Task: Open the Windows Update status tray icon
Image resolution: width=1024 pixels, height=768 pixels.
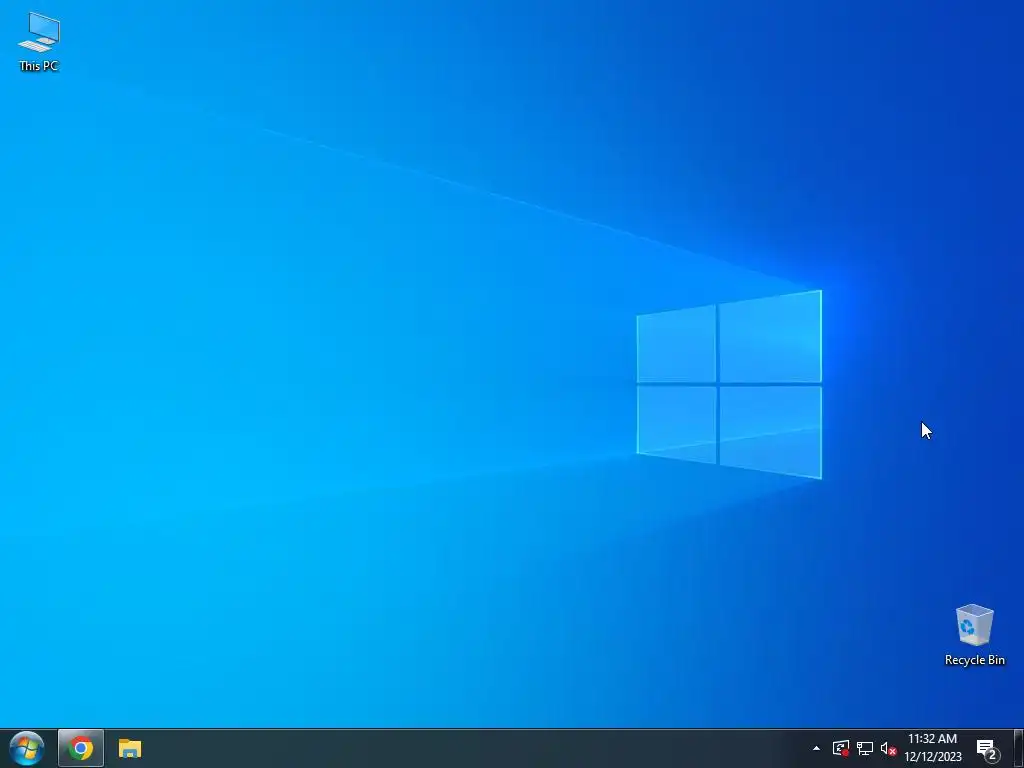Action: pyautogui.click(x=840, y=748)
